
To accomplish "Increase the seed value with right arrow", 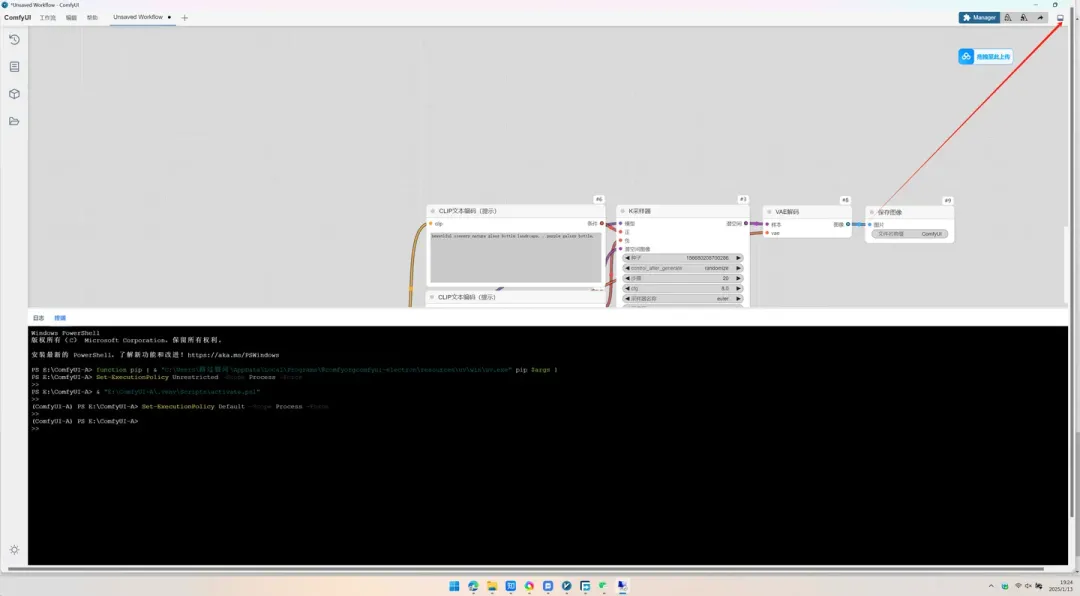I will [738, 258].
